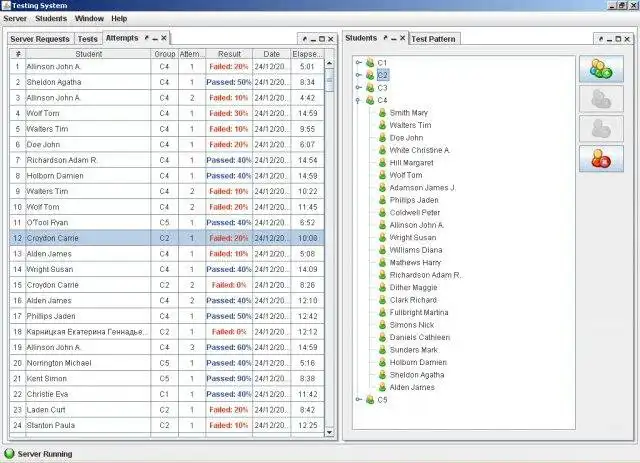Viewport: 640px width, 463px height.
Task: Close the Attempts tab with its X
Action: tap(164, 38)
